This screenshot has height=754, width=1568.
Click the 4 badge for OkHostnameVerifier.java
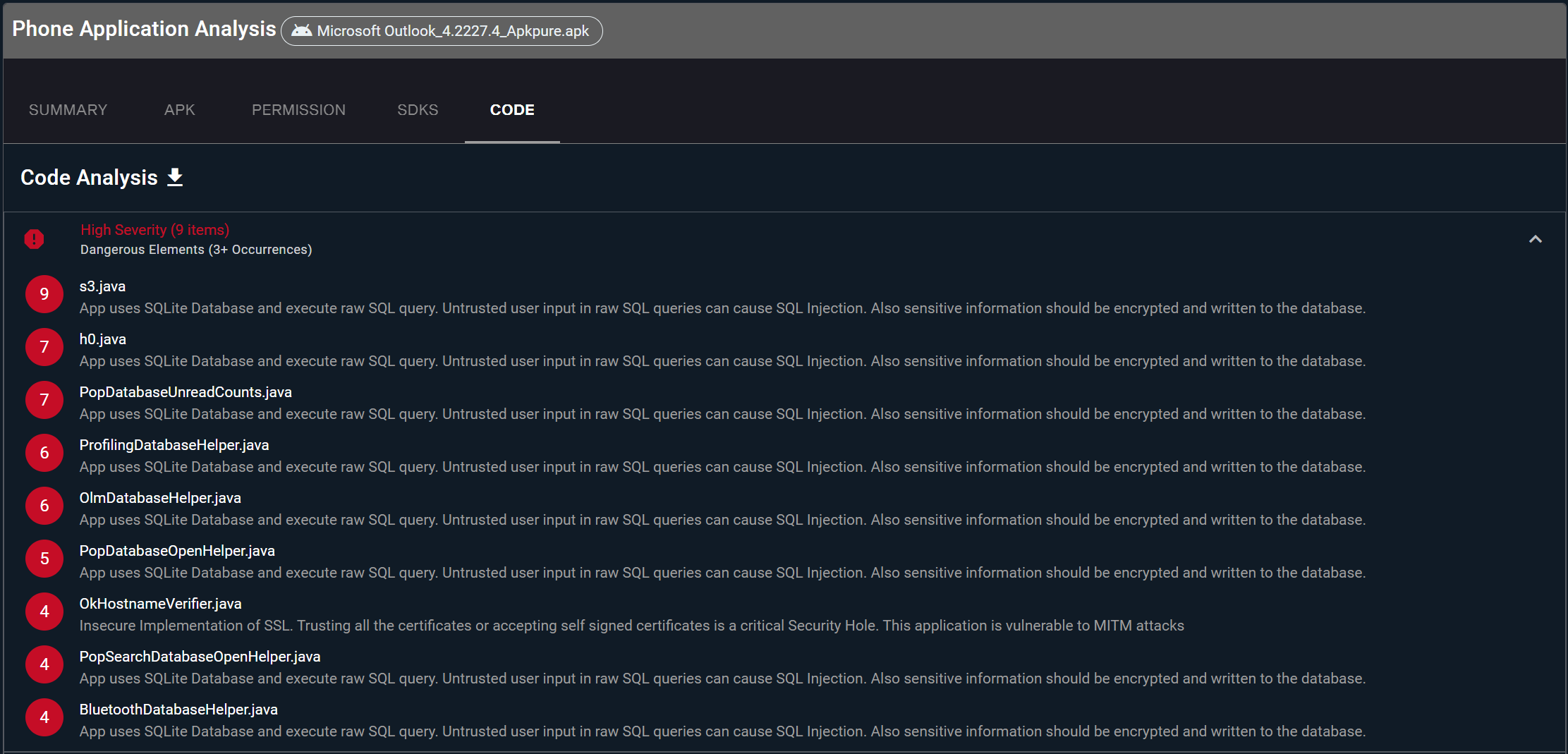tap(44, 612)
